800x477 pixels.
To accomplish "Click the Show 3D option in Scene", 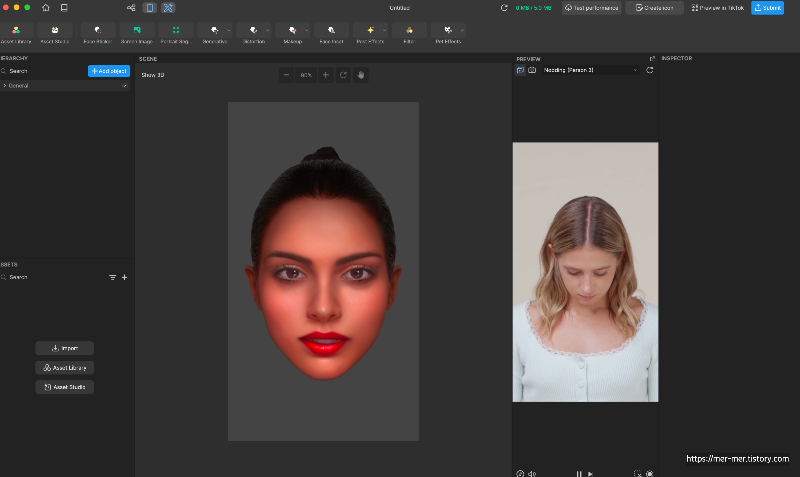I will tap(153, 75).
